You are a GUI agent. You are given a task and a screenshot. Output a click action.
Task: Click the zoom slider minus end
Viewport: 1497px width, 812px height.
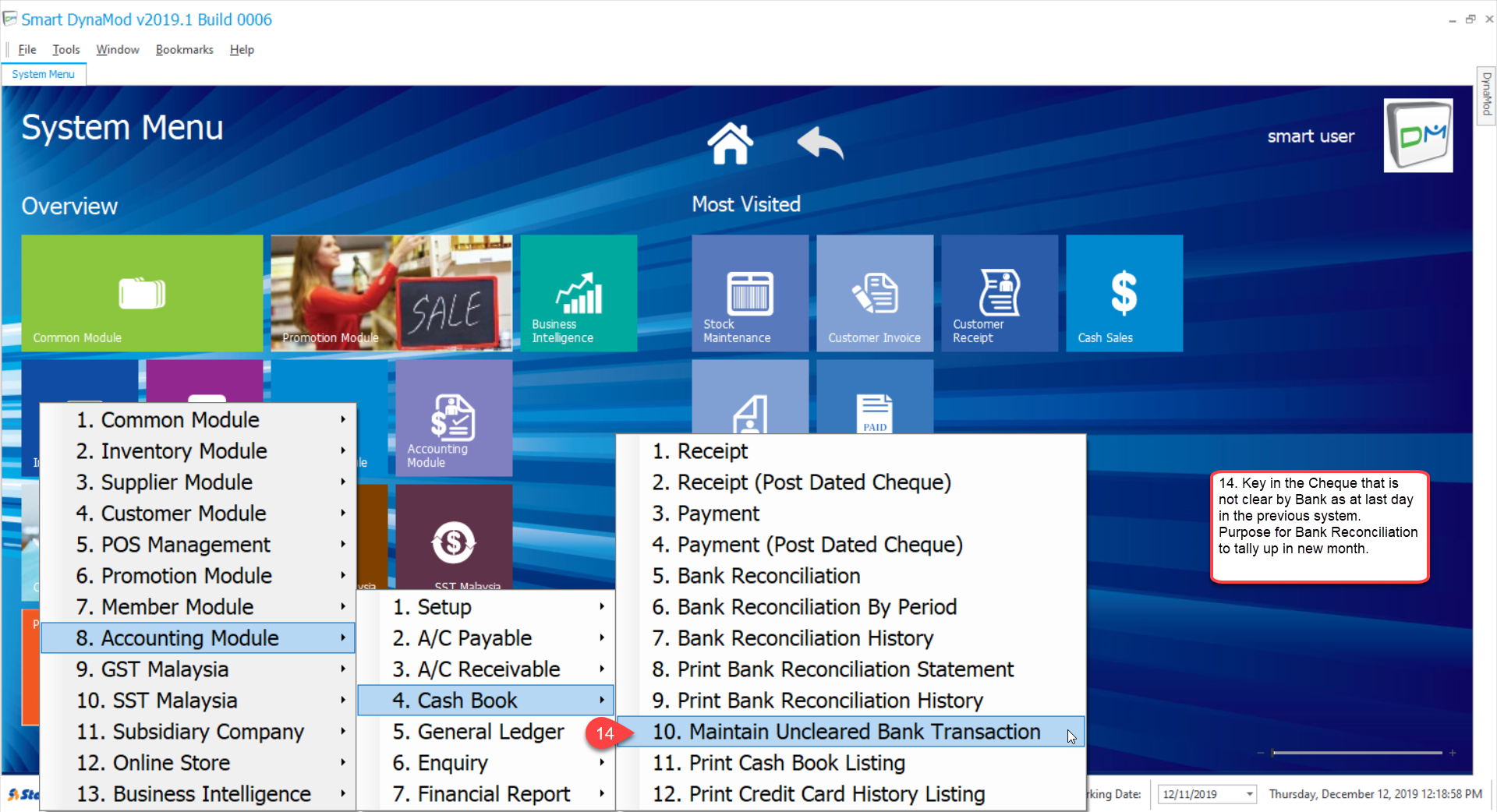click(x=1261, y=753)
